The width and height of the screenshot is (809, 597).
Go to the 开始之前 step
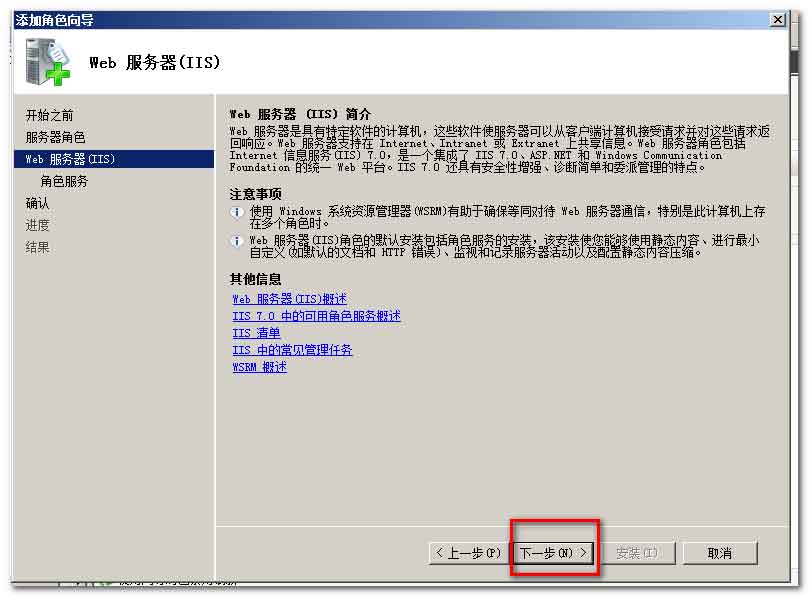pyautogui.click(x=50, y=115)
